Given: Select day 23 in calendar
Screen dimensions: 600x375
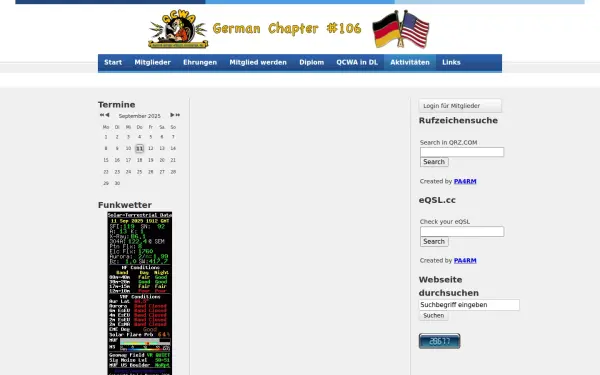Looking at the screenshot, I should (117, 172).
